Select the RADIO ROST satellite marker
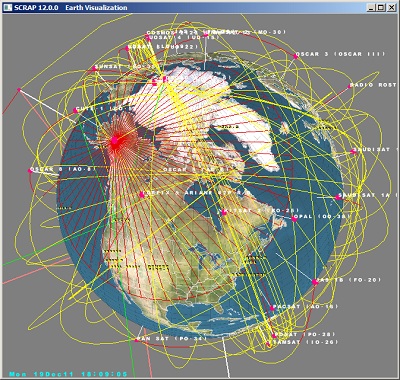 (349, 86)
